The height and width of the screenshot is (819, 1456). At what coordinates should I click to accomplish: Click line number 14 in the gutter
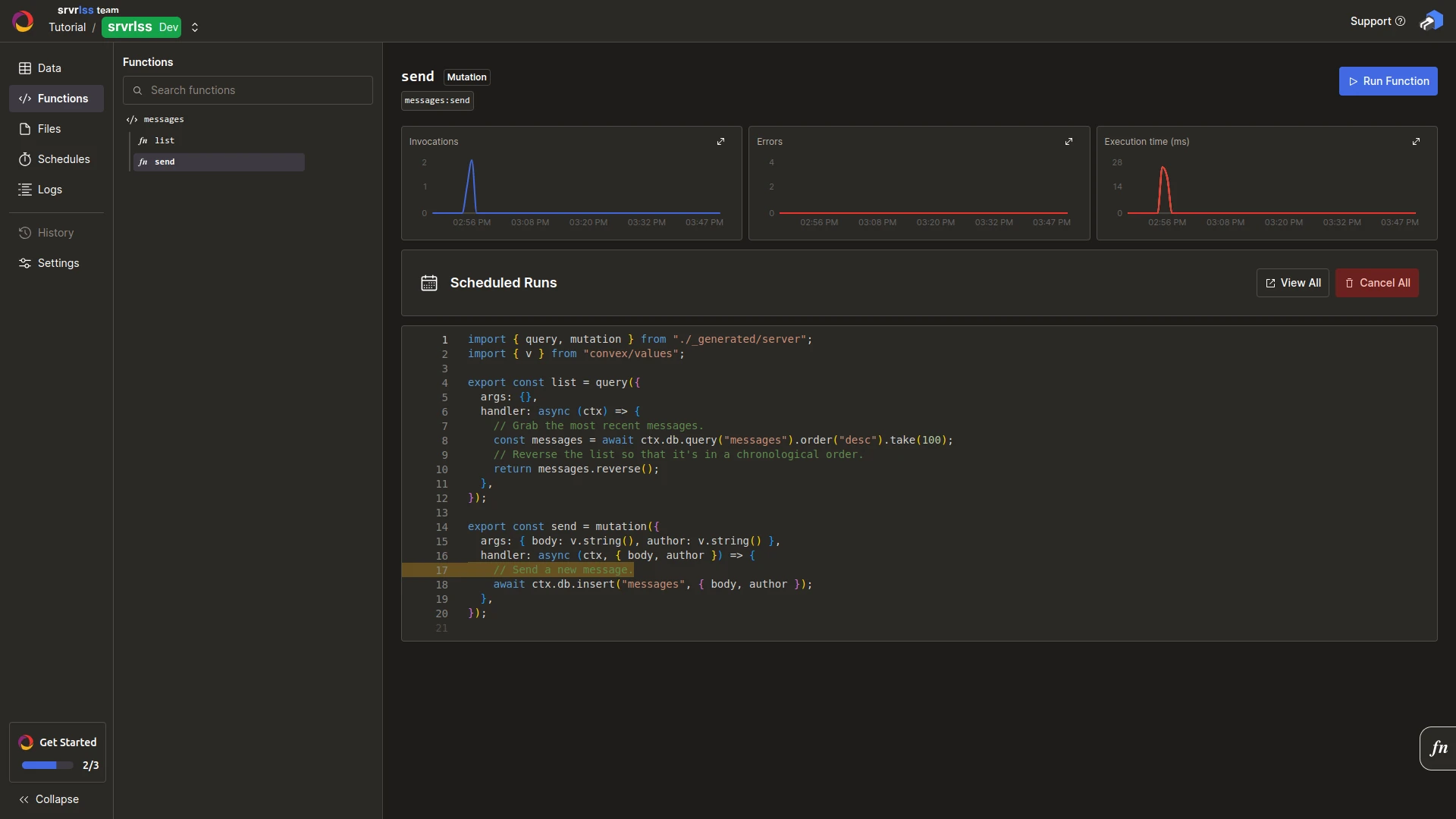pos(442,527)
